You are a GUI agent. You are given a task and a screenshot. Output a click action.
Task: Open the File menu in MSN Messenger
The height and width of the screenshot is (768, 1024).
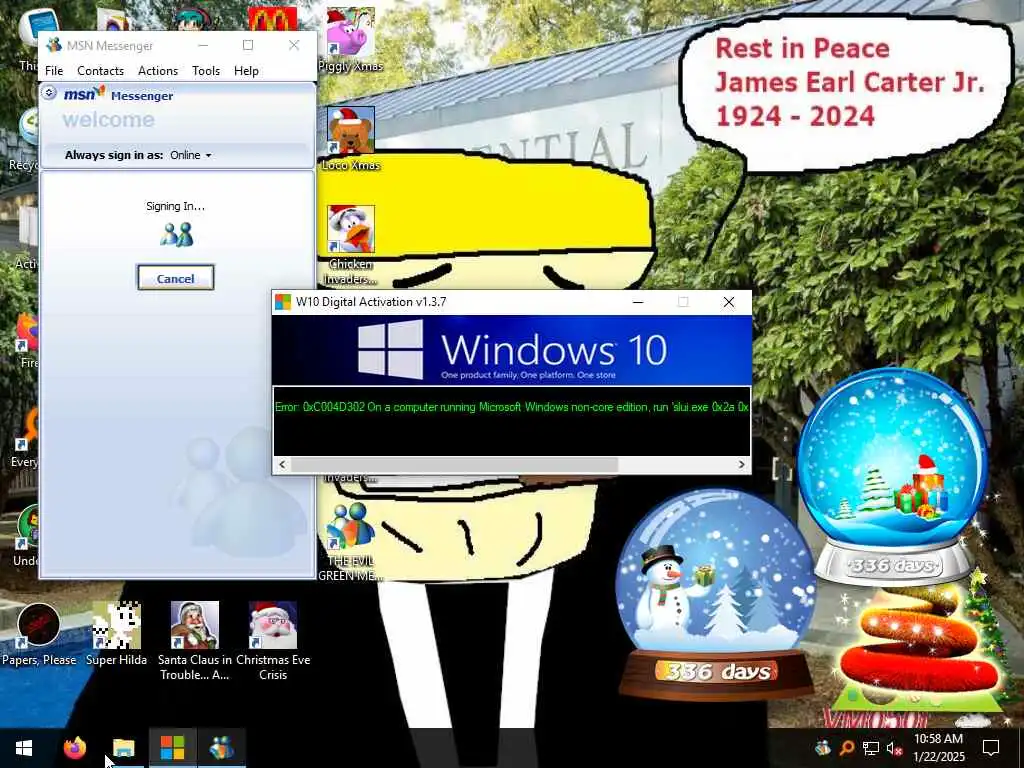click(54, 71)
